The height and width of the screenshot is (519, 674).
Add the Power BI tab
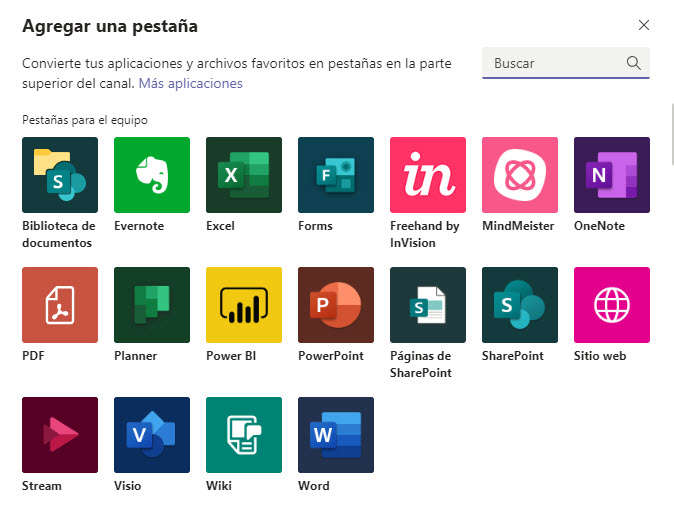[x=244, y=305]
